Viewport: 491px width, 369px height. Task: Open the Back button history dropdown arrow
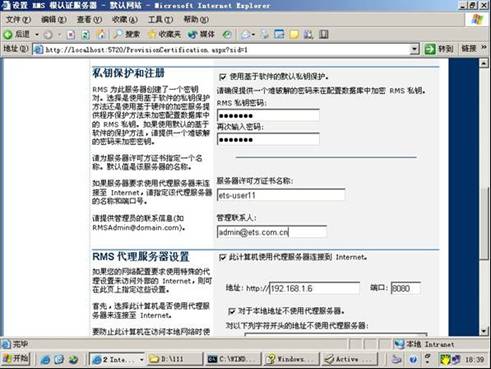pos(37,35)
